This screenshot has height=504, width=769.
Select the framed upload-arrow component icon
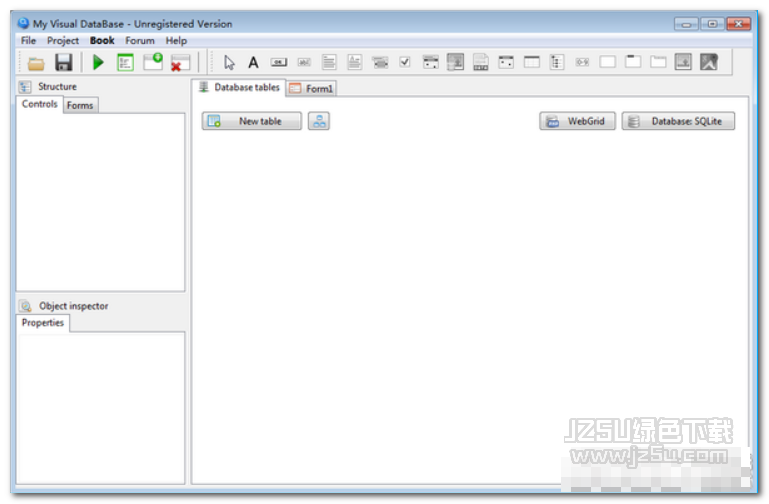(x=456, y=62)
